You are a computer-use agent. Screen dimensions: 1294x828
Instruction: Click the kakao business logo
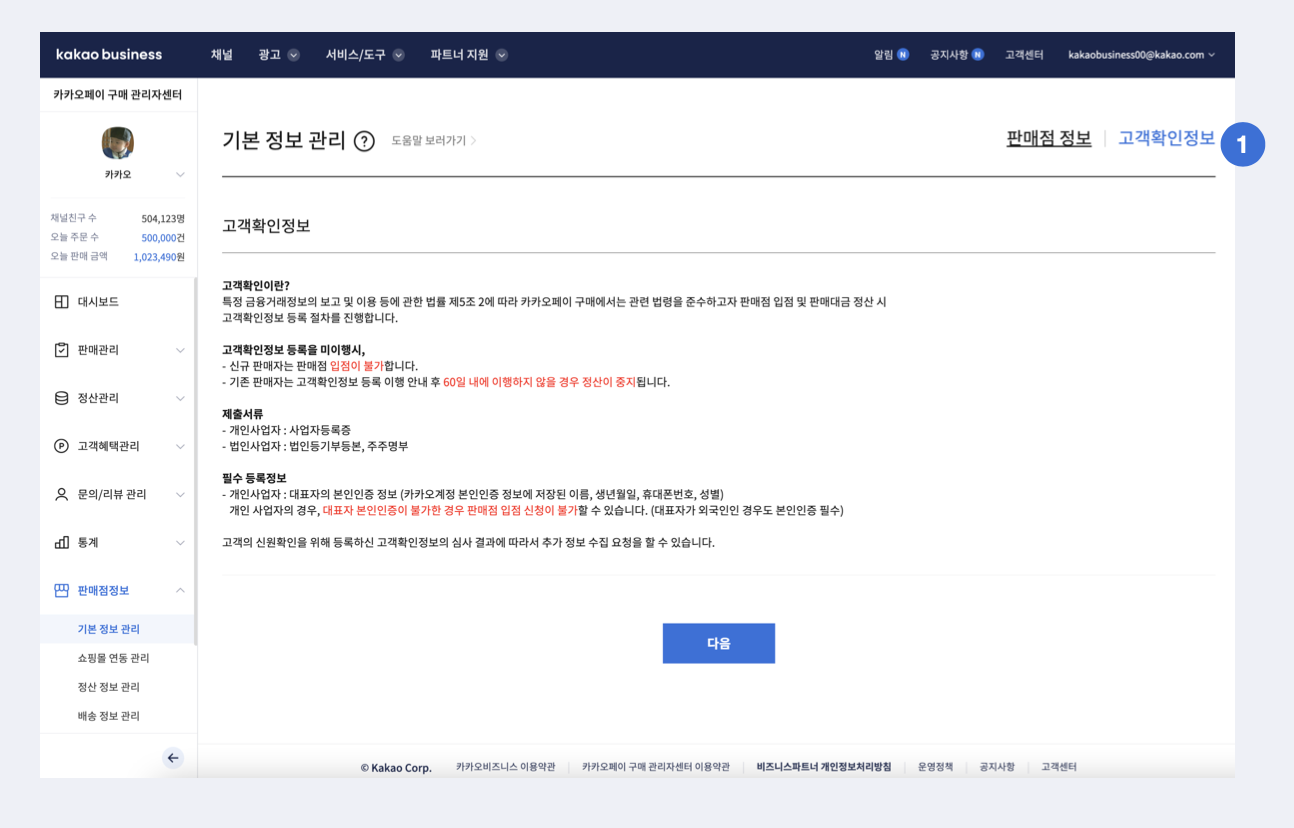pos(109,54)
